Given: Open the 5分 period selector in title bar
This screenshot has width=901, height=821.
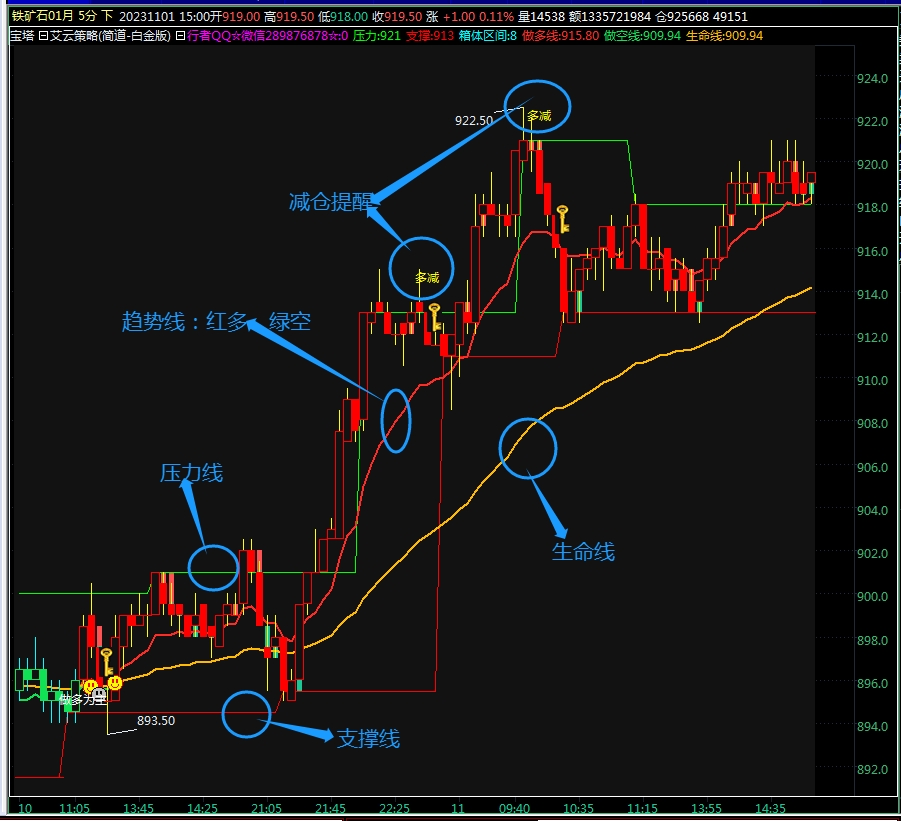Looking at the screenshot, I should 87,17.
